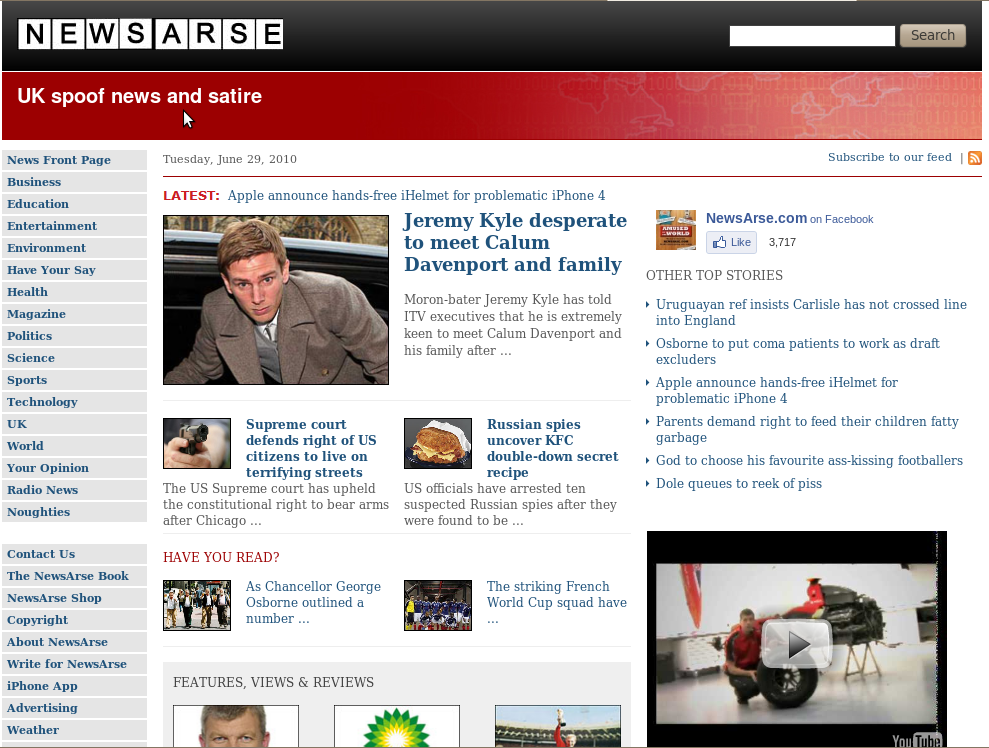989x748 pixels.
Task: Open Russian spies uncover KFC headline
Action: (x=553, y=448)
